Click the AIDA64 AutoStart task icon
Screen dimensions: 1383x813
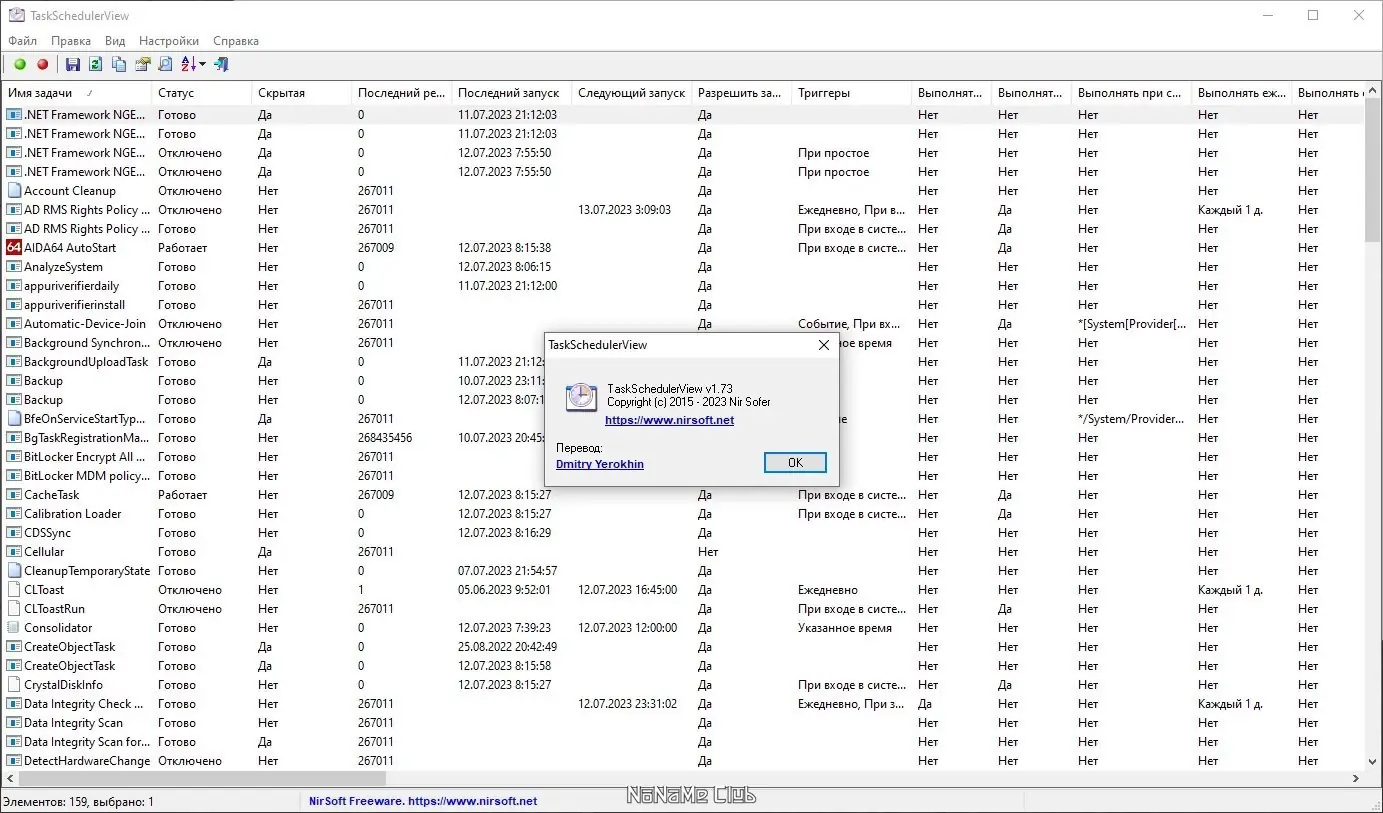14,248
